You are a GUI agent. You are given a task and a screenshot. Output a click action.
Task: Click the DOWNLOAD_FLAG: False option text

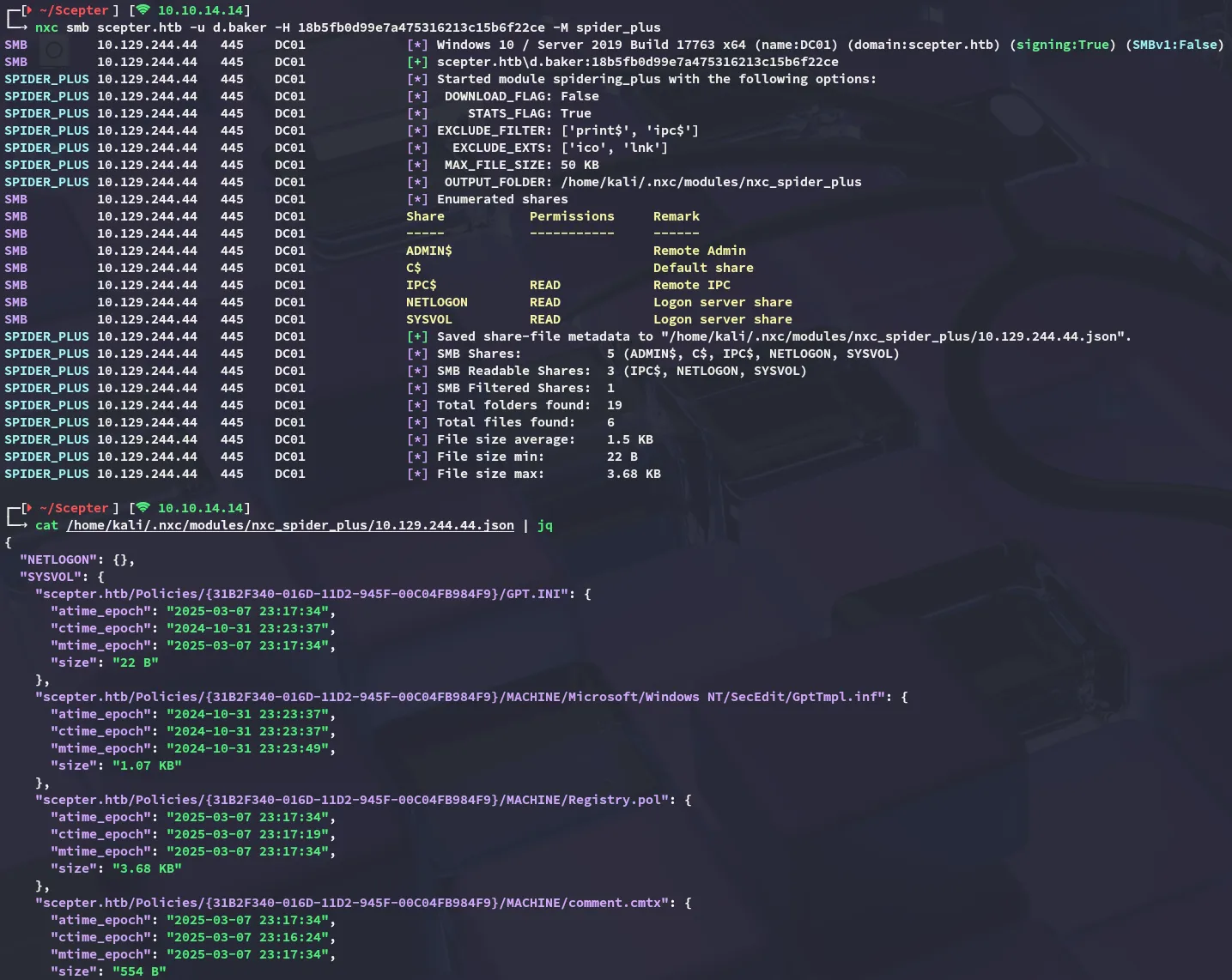tap(521, 96)
